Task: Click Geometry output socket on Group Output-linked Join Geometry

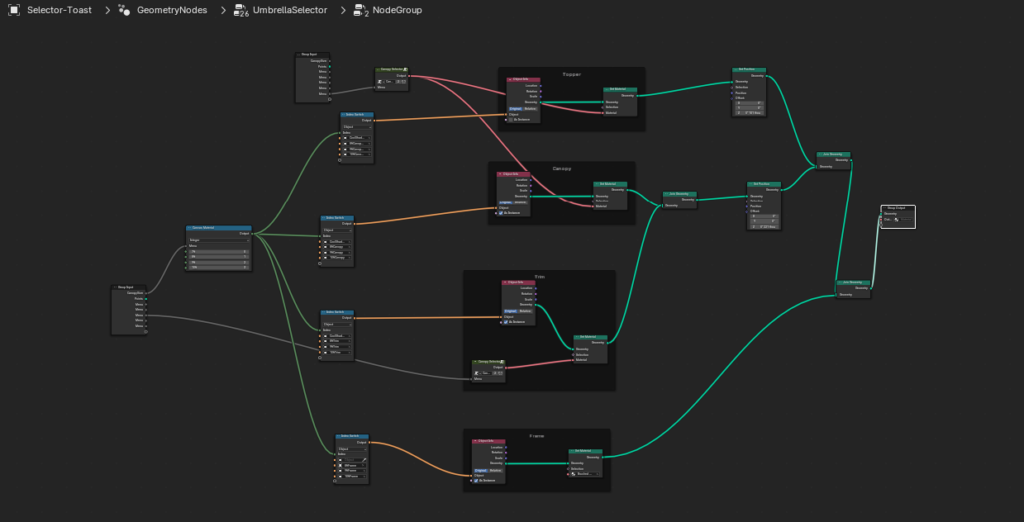Action: tap(871, 288)
